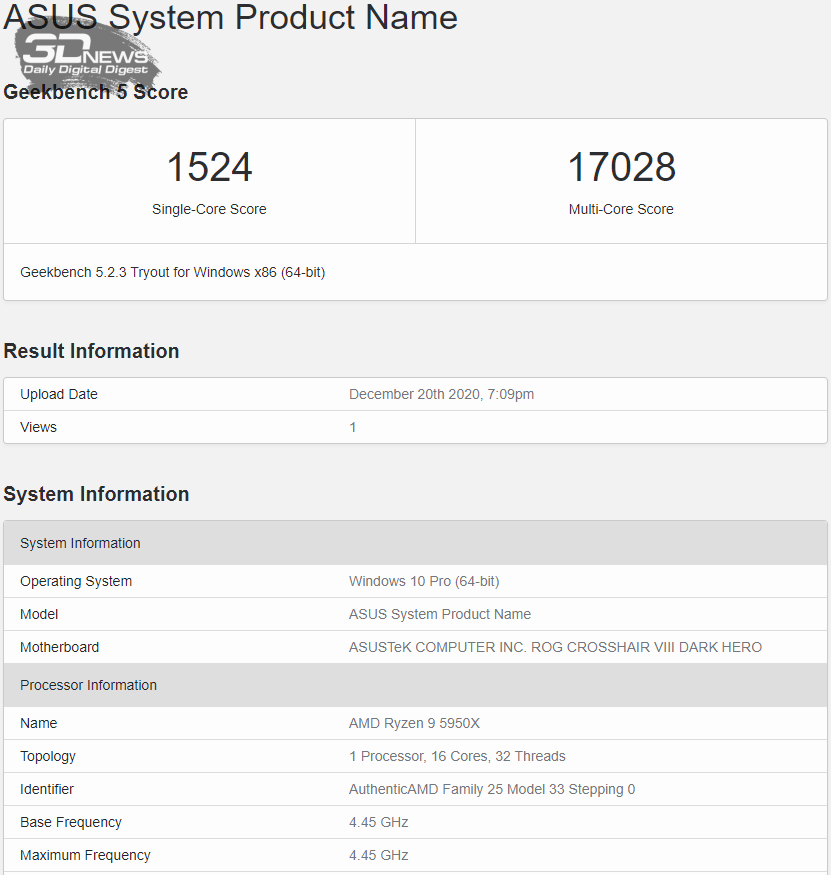Screen dimensions: 831x875
Task: Select the Base Frequency value 4.45 GHz
Action: coord(378,822)
